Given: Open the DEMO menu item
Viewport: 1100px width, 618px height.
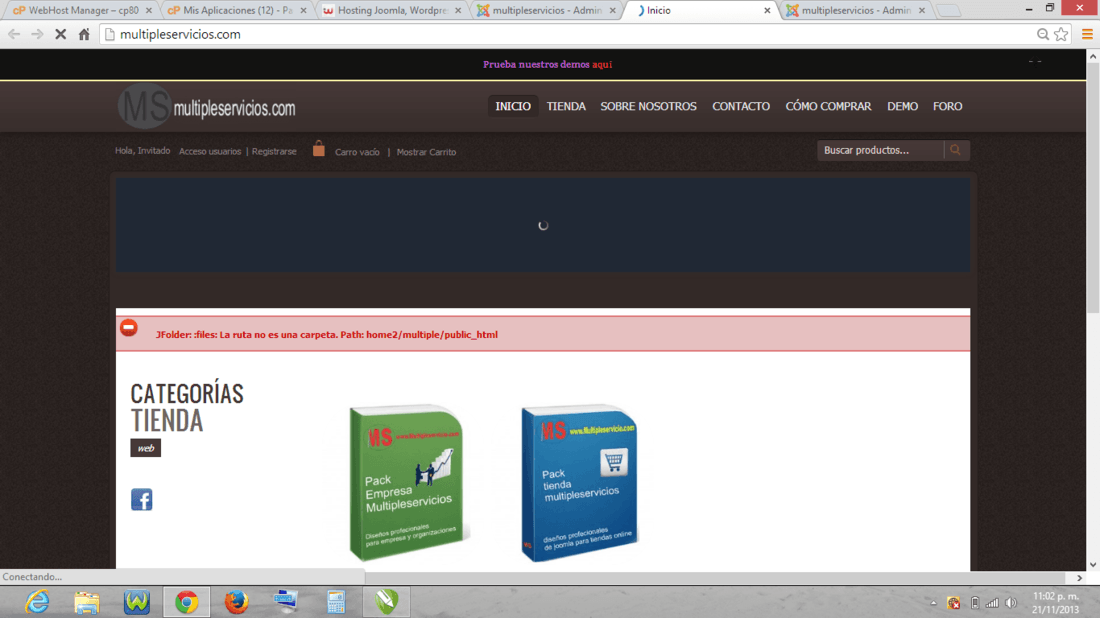Looking at the screenshot, I should point(902,106).
